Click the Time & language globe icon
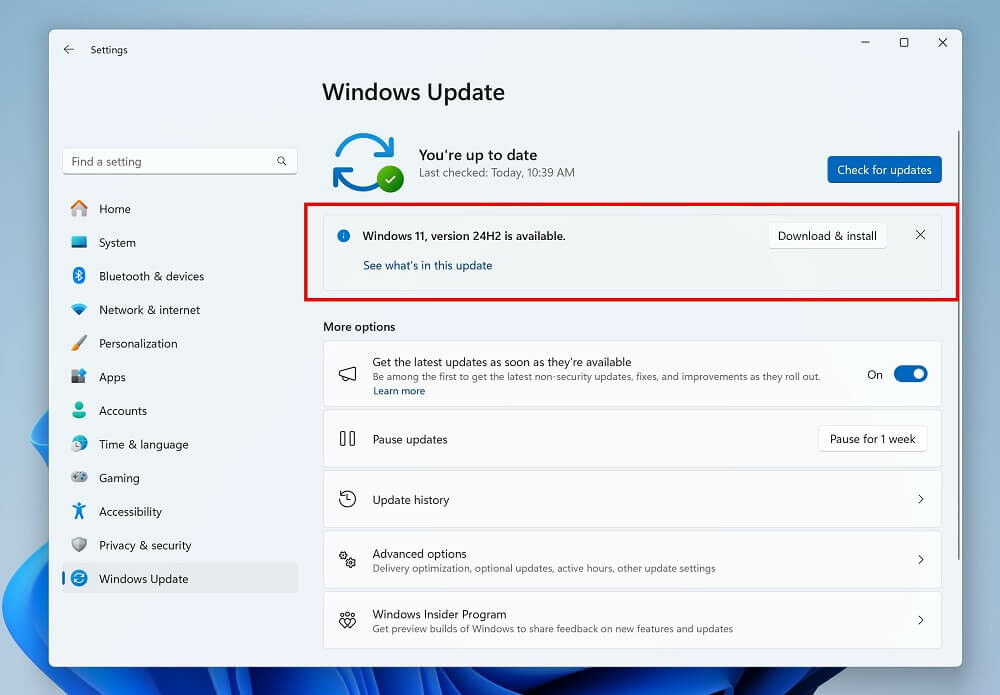 click(79, 444)
